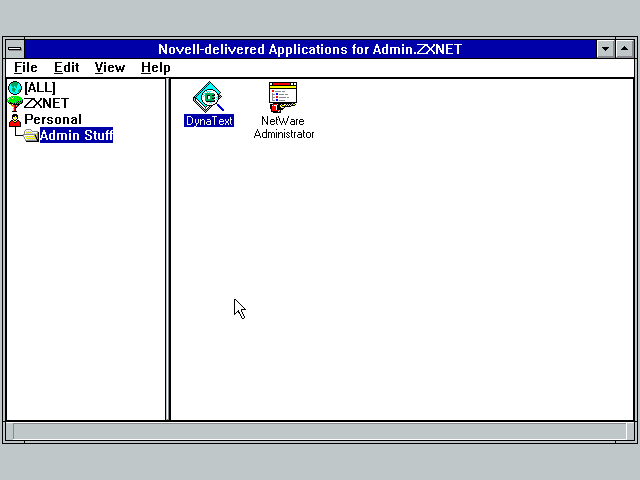Select the Personal tree entry text
This screenshot has width=640, height=480.
click(x=53, y=120)
